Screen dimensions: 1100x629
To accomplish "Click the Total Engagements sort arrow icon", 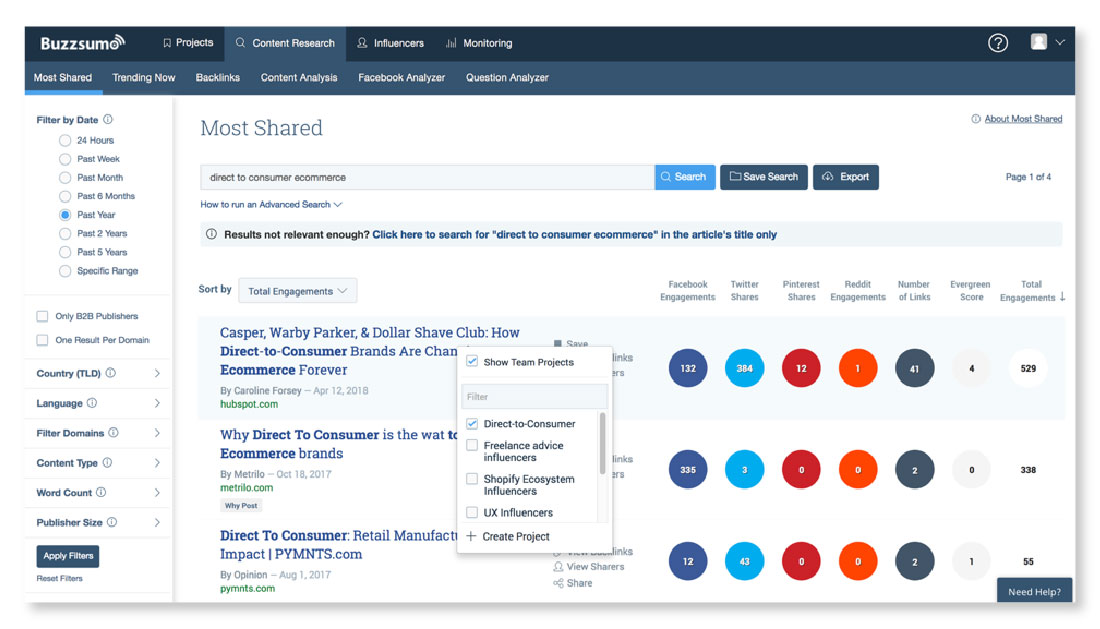I will (x=1062, y=297).
